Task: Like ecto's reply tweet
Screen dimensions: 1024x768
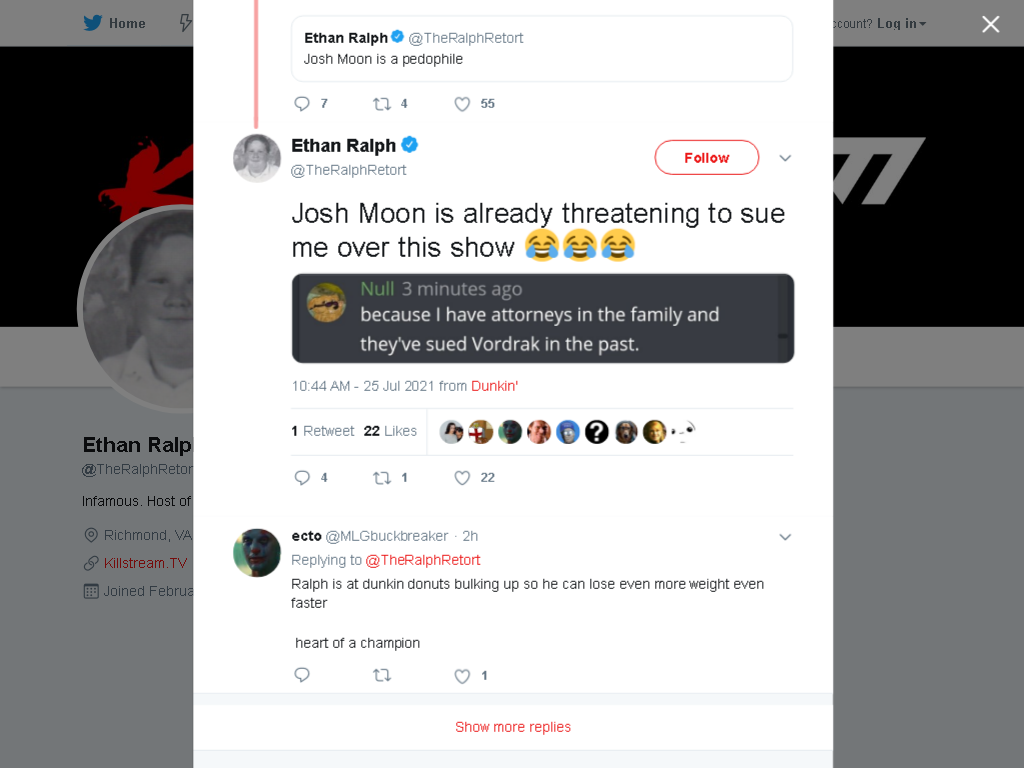Action: point(462,676)
